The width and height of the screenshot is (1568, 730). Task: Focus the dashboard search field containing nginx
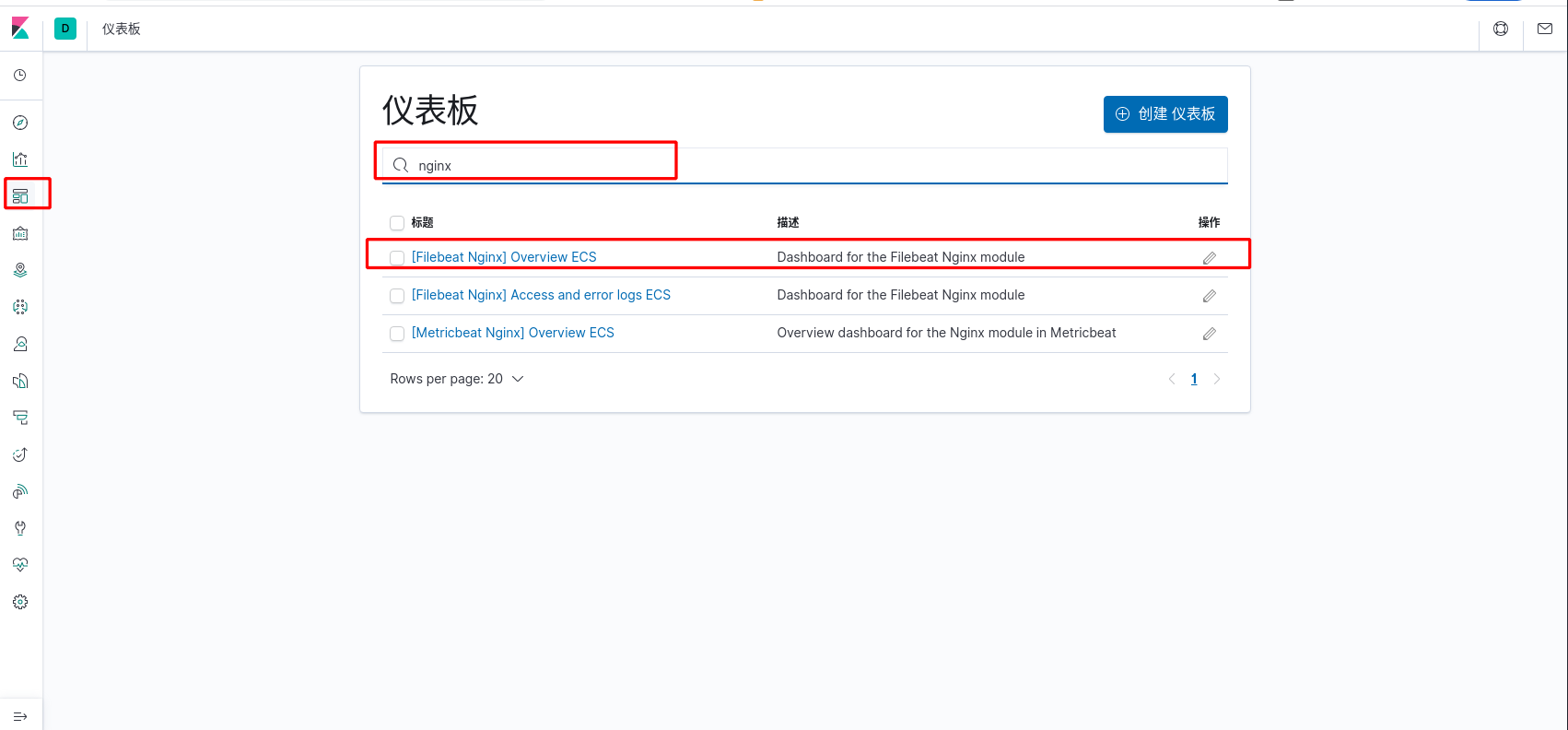click(805, 166)
